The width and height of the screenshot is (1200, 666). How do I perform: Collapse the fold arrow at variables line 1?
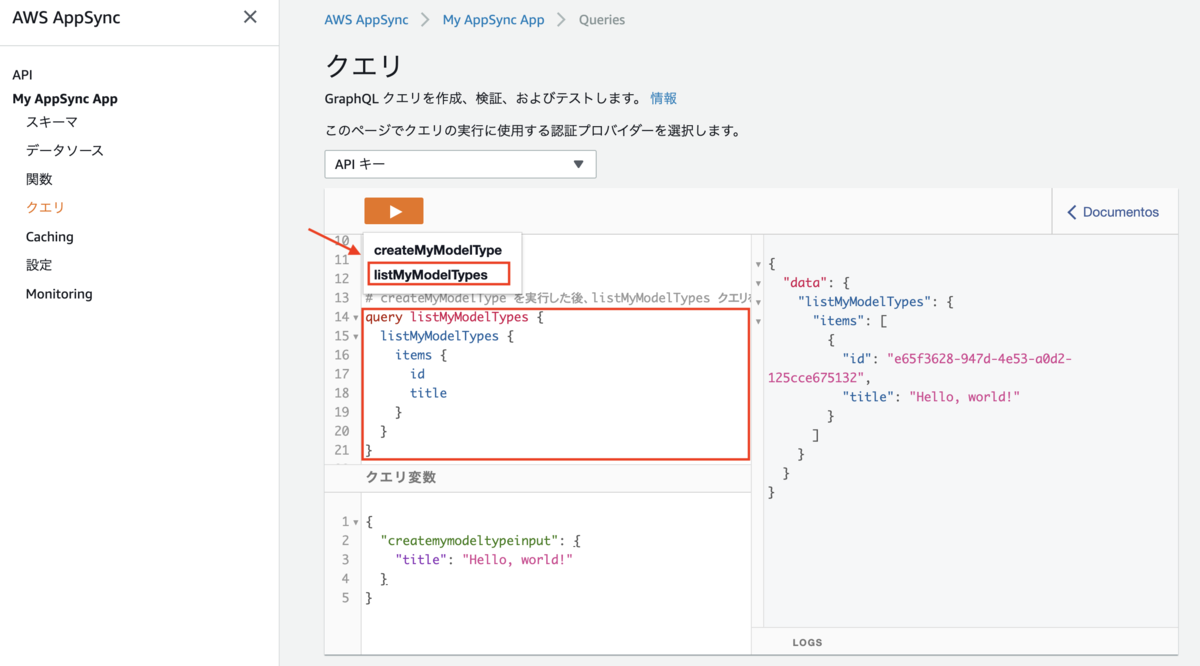click(356, 522)
